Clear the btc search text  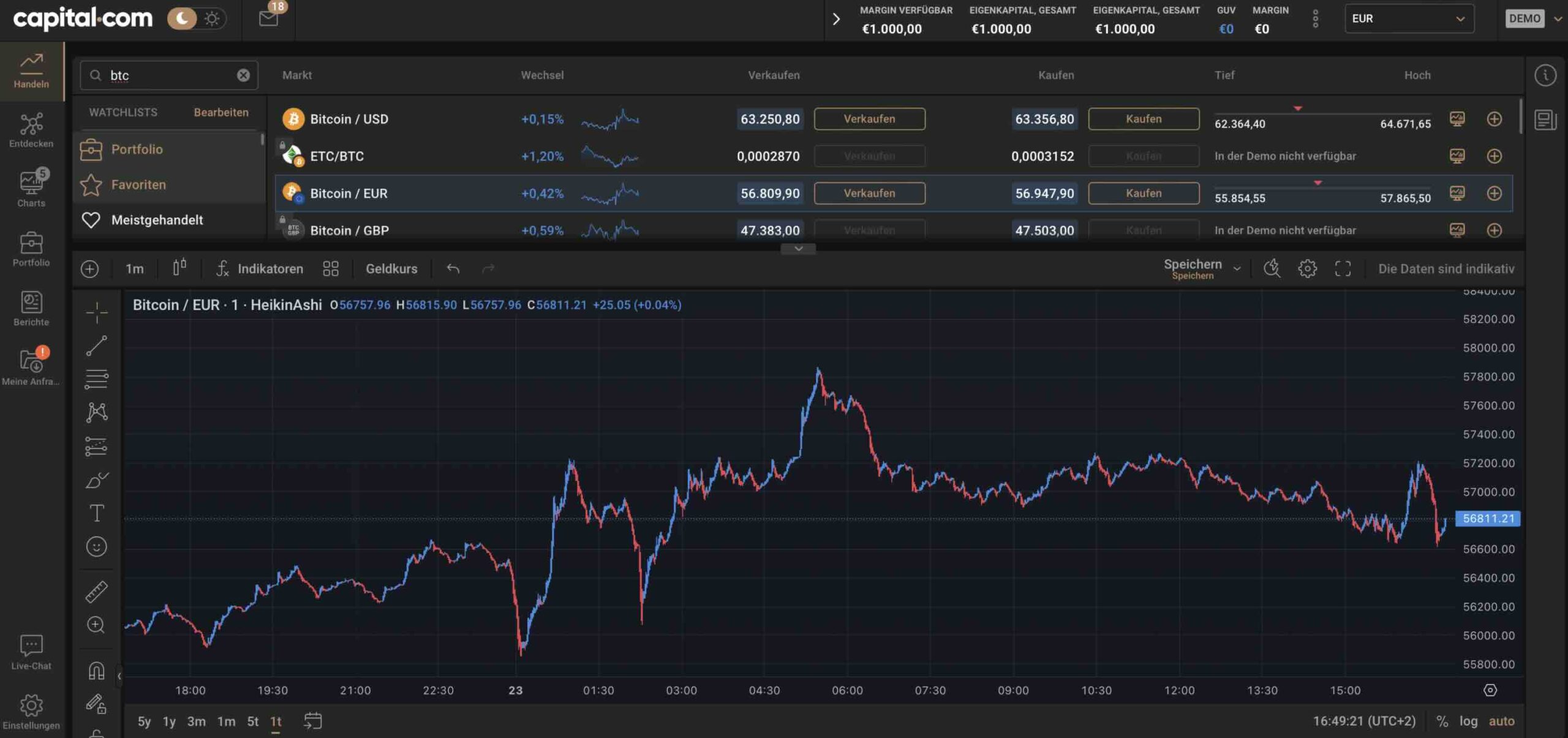pyautogui.click(x=243, y=75)
